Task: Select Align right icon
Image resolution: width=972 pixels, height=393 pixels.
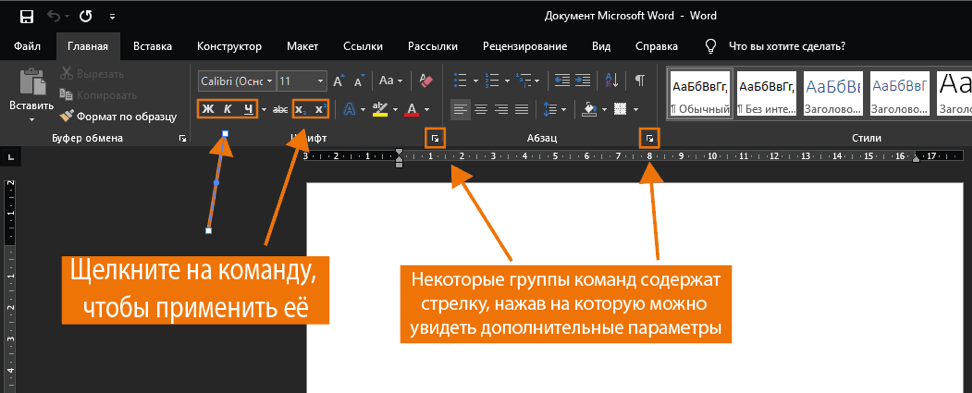Action: [x=501, y=110]
